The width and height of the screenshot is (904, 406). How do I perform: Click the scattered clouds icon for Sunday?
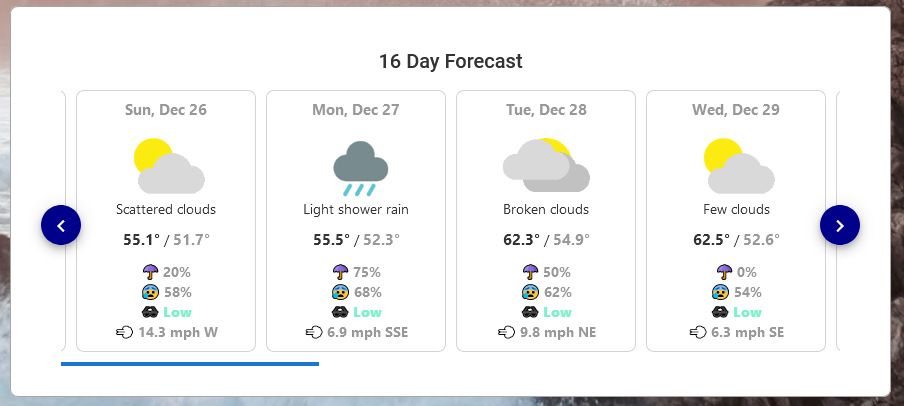168,166
